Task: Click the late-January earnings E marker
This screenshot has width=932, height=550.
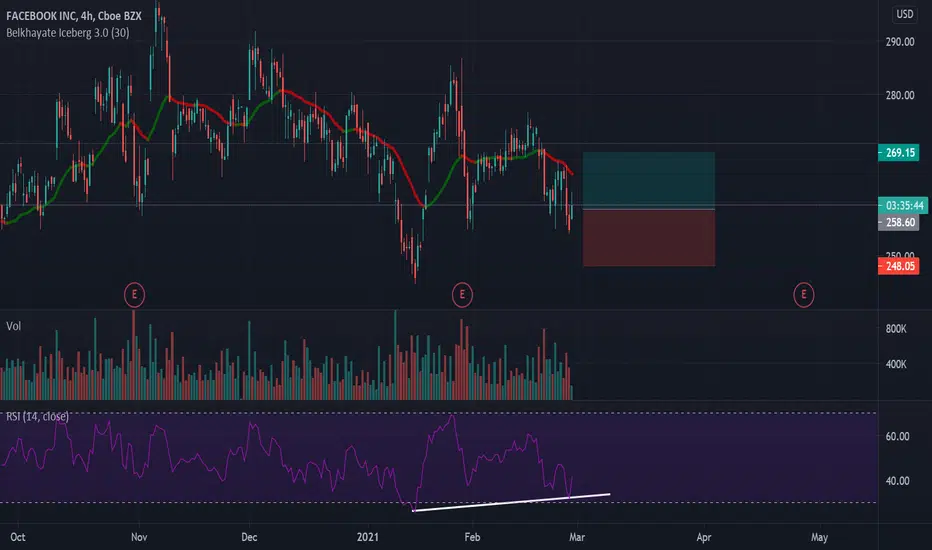Action: click(x=462, y=294)
